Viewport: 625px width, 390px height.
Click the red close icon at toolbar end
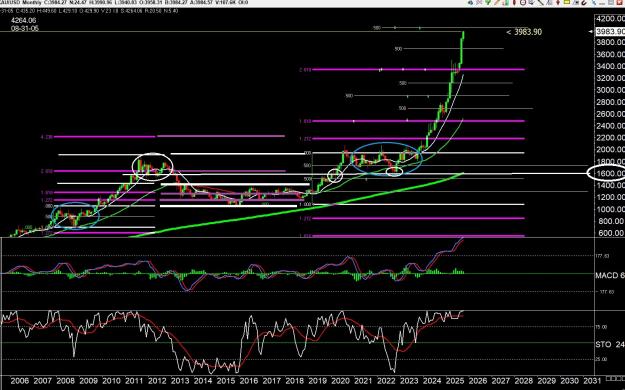tap(619, 2)
